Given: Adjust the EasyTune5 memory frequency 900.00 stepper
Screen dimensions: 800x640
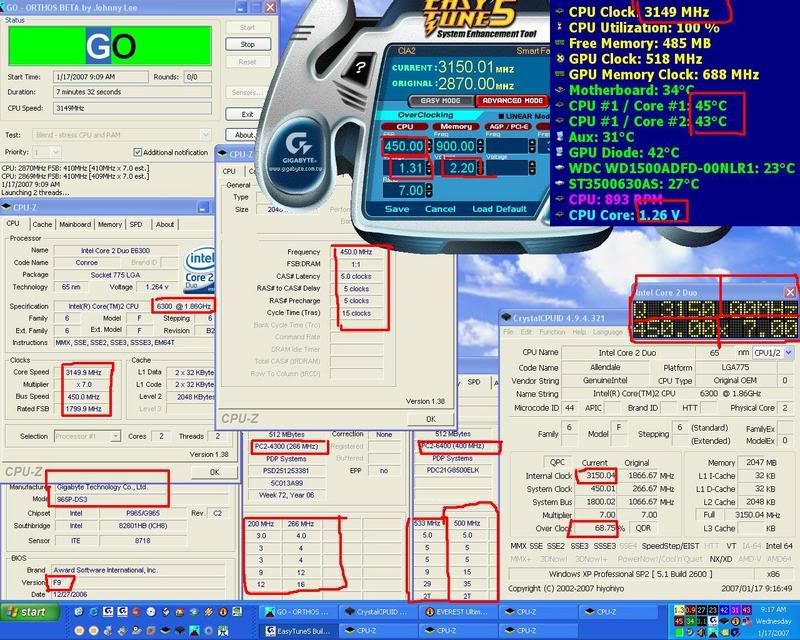Looking at the screenshot, I should pos(480,146).
